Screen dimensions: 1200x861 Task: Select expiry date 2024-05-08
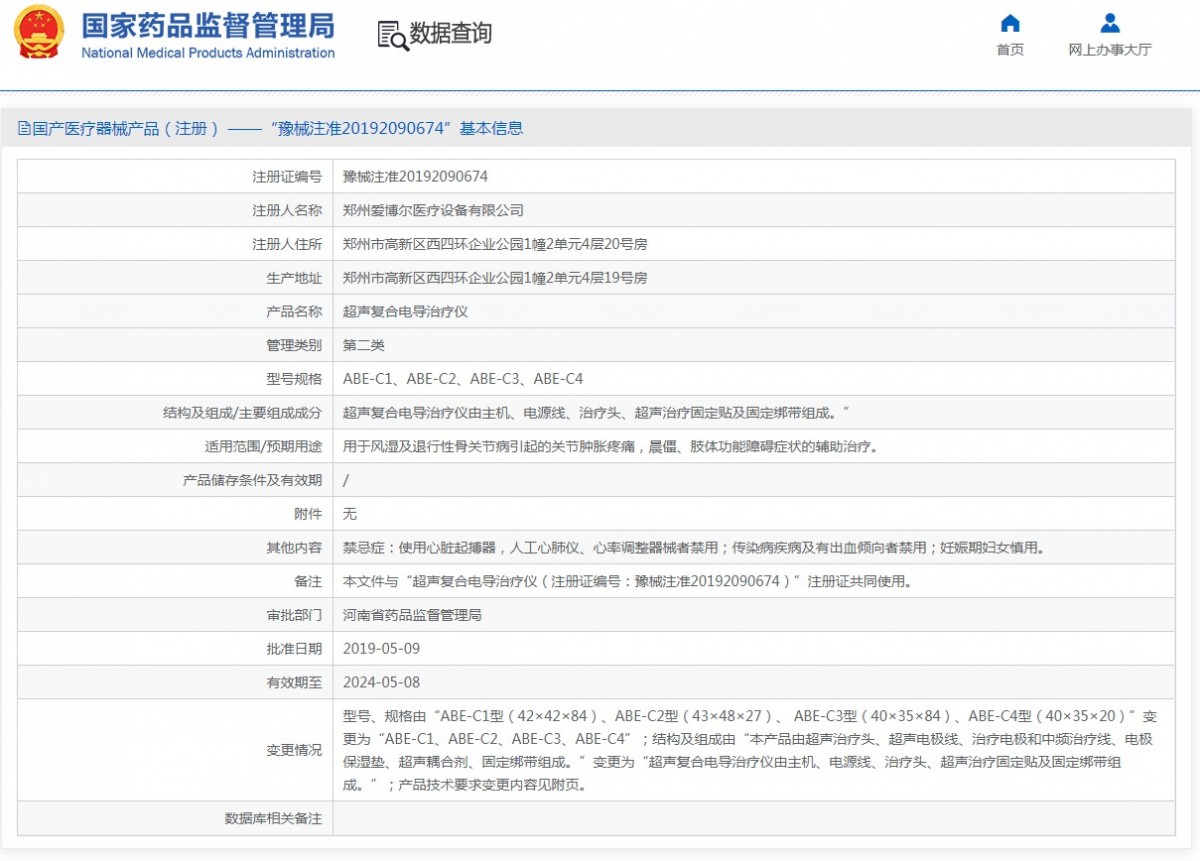tap(382, 682)
